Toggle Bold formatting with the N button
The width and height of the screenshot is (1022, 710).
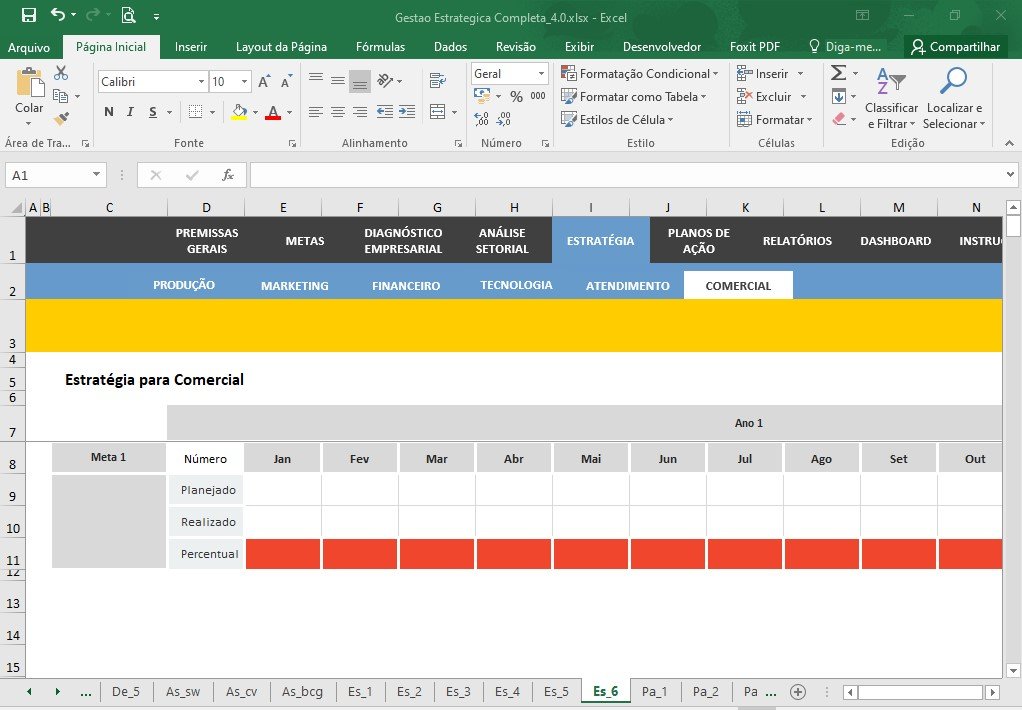(x=109, y=111)
